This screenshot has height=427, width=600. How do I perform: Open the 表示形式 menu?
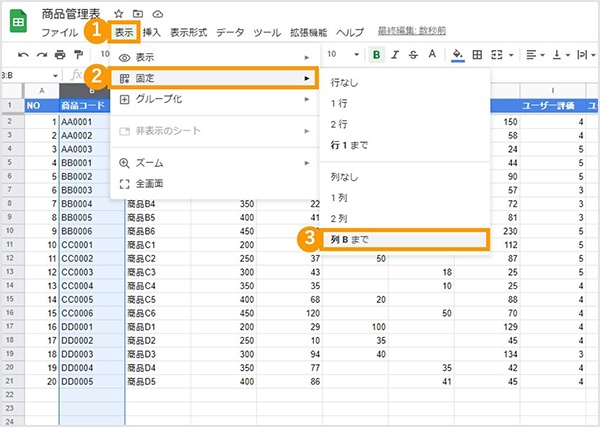(189, 33)
